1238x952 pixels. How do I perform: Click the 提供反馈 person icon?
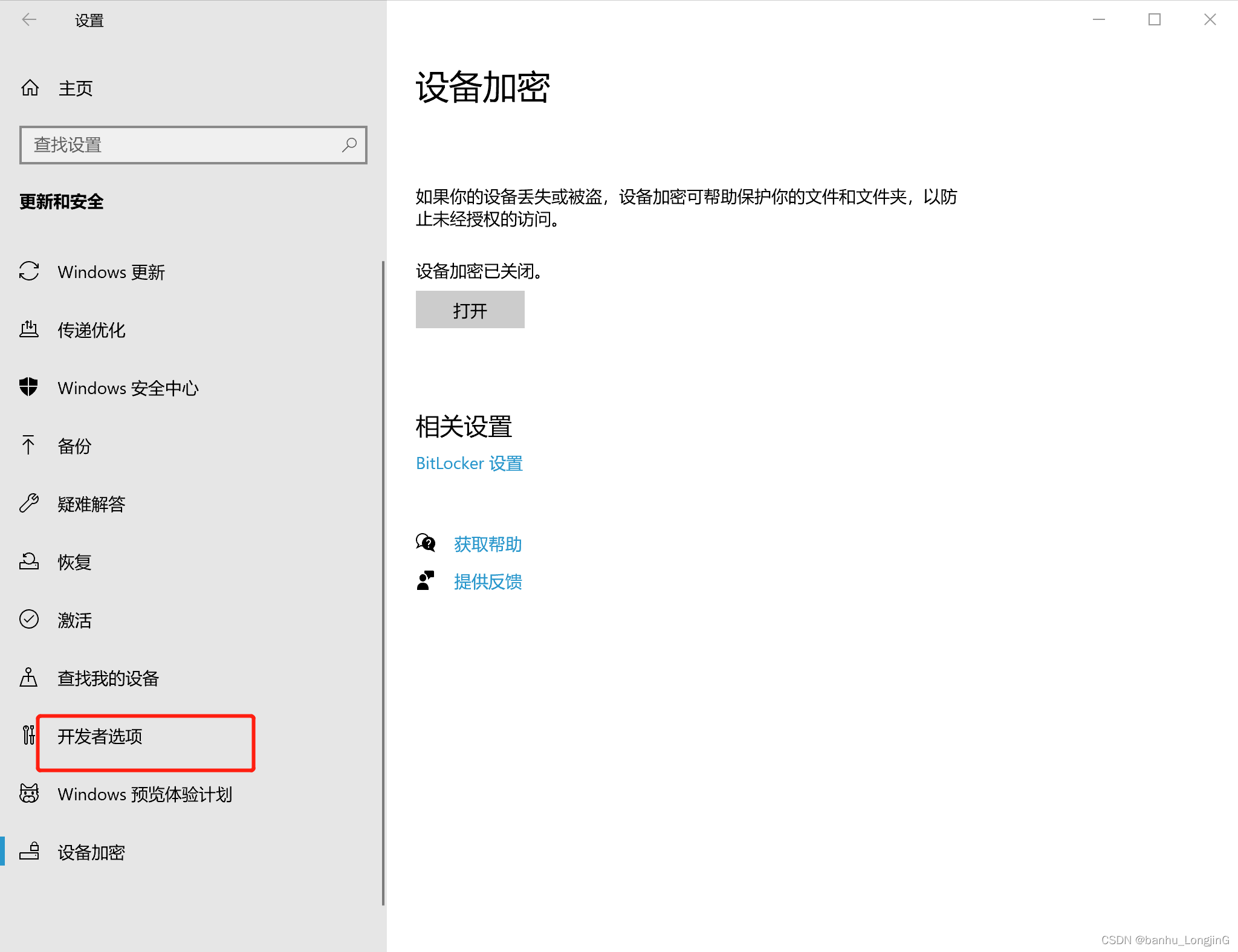(426, 581)
